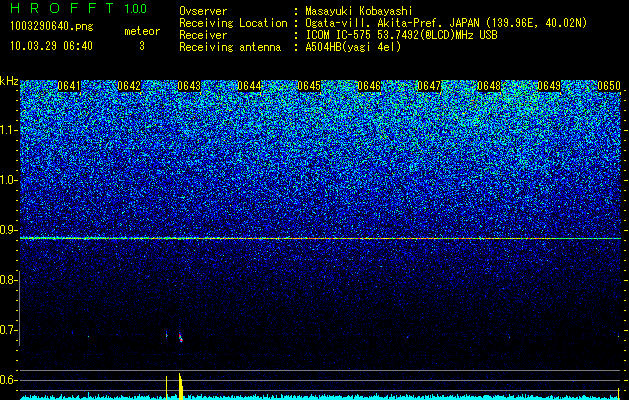Click the 0641 time marker
The height and width of the screenshot is (400, 629).
coord(69,86)
